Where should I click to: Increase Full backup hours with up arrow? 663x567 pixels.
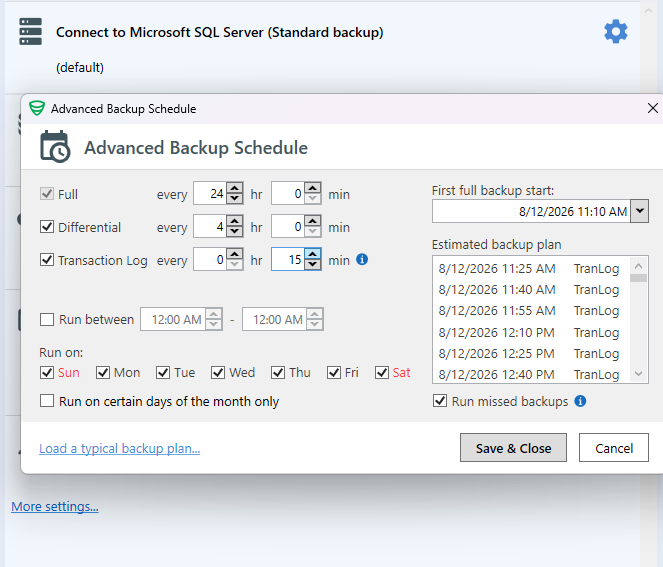pyautogui.click(x=235, y=188)
